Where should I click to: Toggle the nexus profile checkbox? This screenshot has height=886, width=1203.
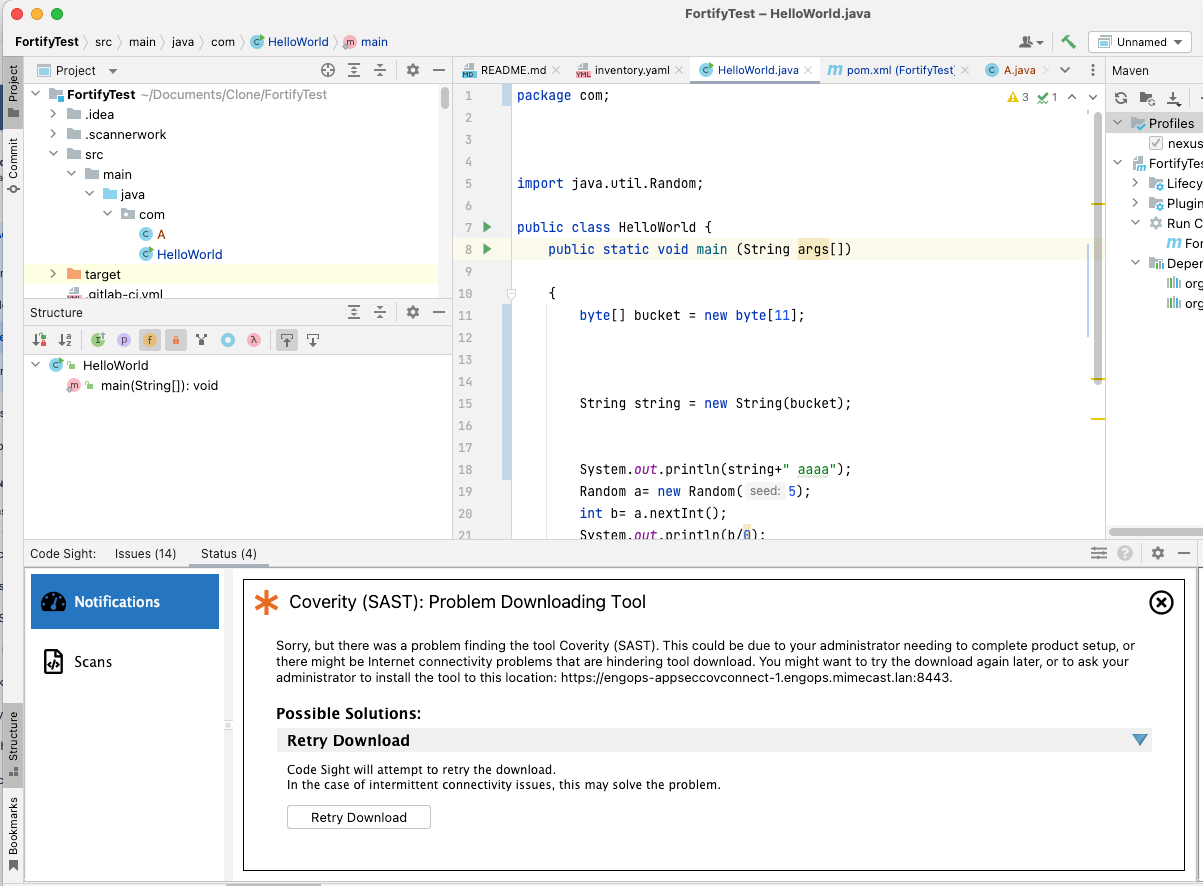[1156, 143]
